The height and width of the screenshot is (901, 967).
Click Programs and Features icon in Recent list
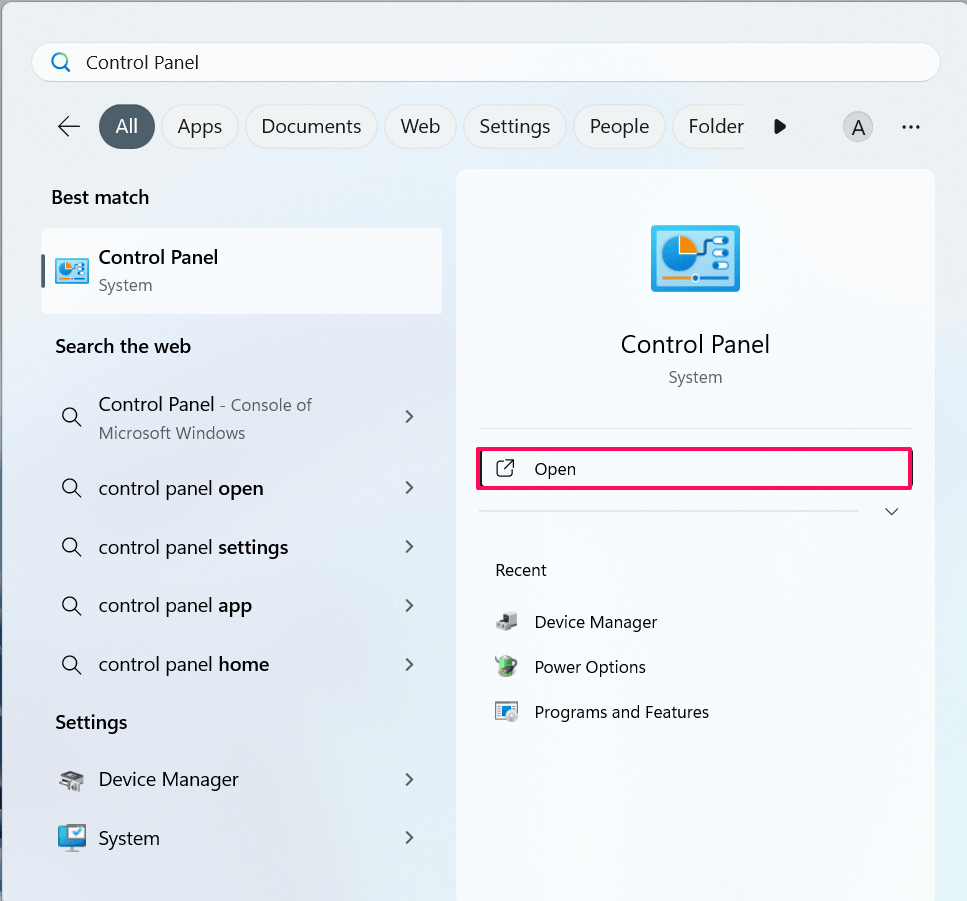[x=506, y=712]
